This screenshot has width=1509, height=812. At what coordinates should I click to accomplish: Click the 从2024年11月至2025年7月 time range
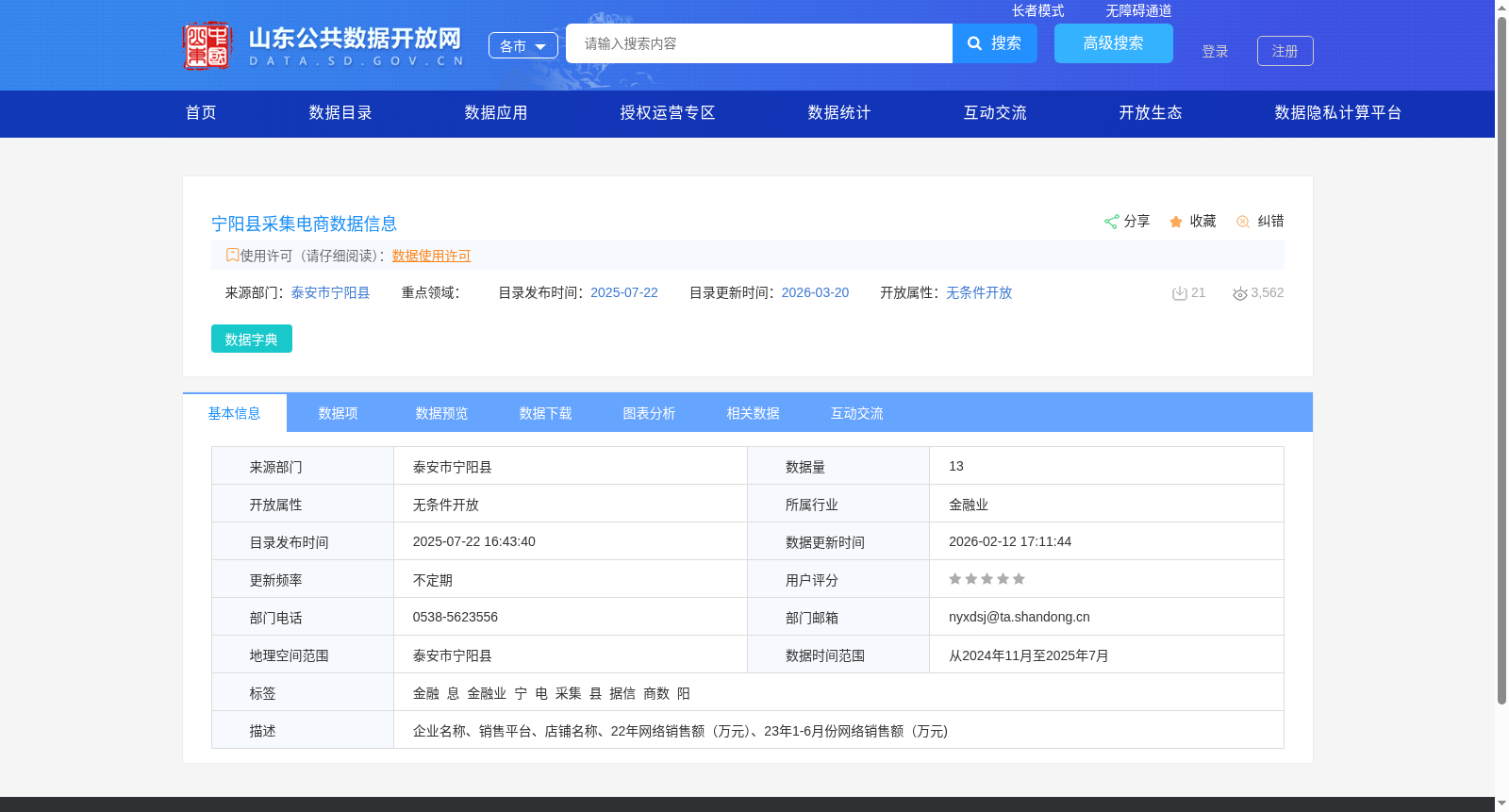tap(1029, 655)
